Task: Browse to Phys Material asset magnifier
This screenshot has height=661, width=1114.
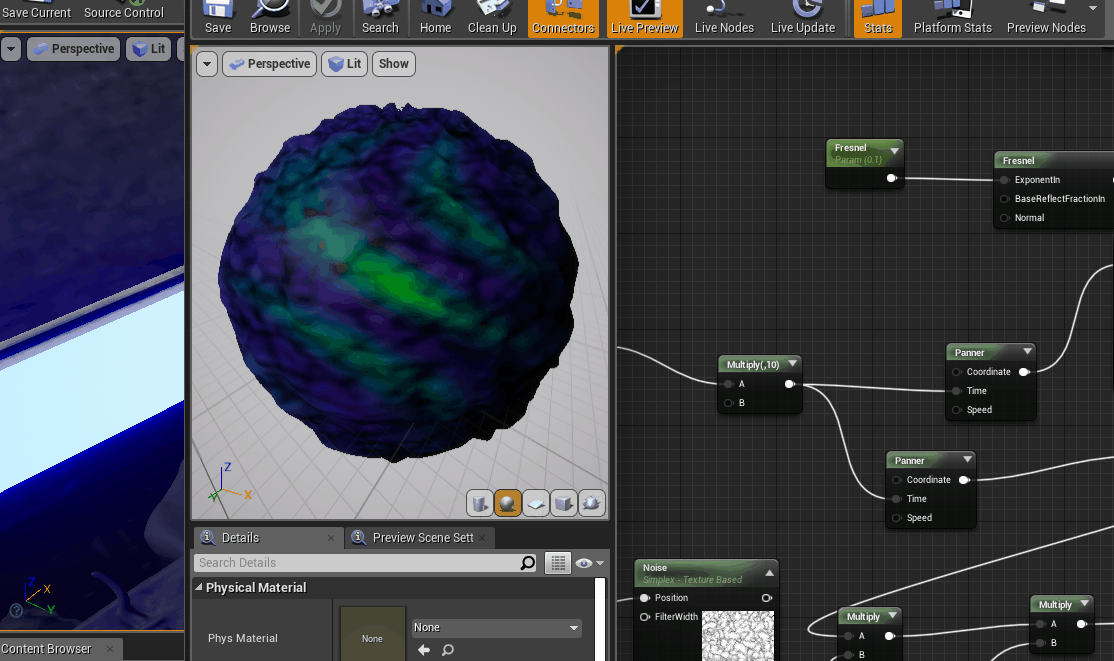Action: tap(448, 650)
